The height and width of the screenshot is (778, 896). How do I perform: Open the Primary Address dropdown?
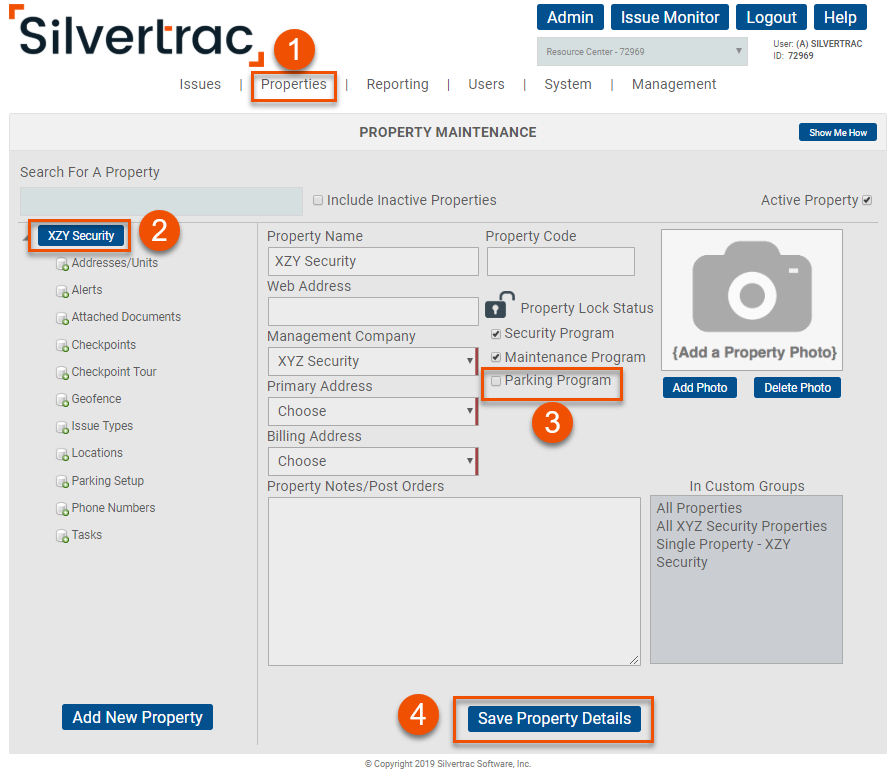pyautogui.click(x=373, y=411)
